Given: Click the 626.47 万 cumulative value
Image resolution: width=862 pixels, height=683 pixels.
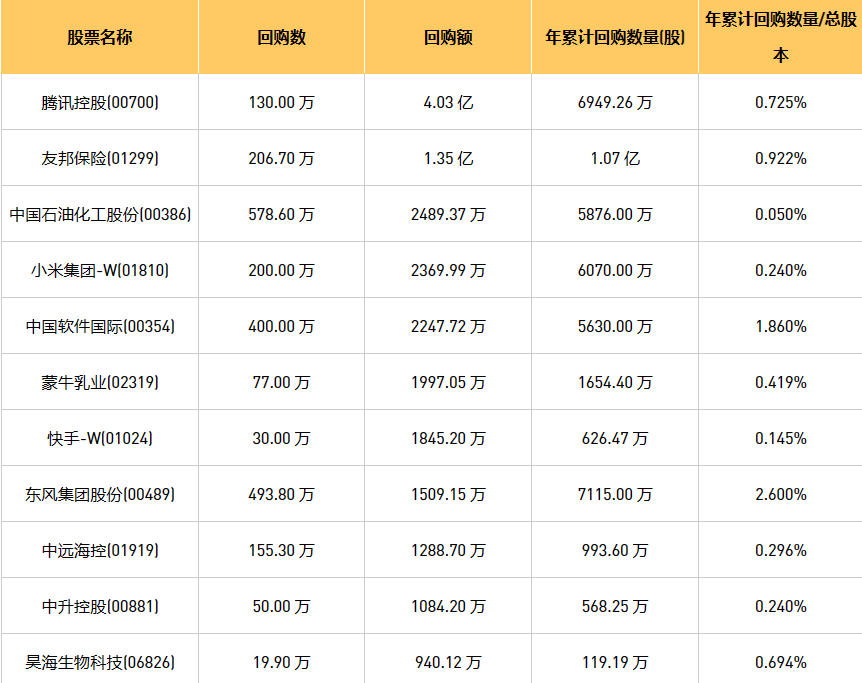Looking at the screenshot, I should tap(615, 439).
